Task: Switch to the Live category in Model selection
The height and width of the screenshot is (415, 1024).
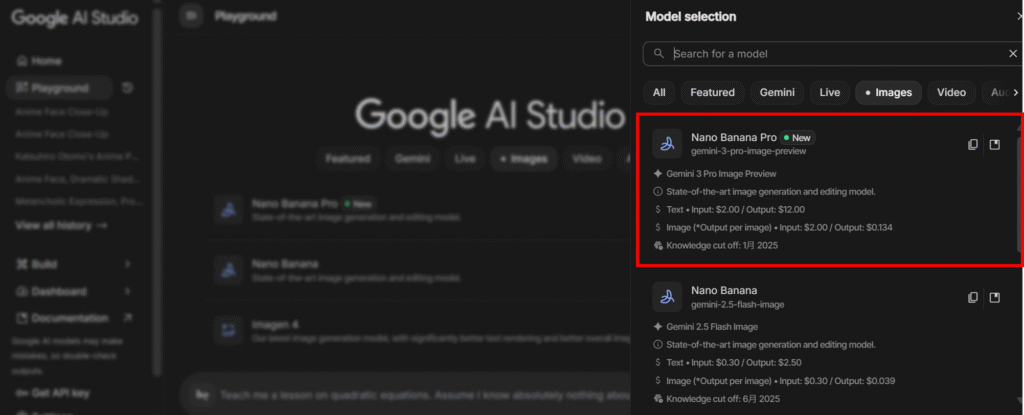Action: (x=830, y=93)
